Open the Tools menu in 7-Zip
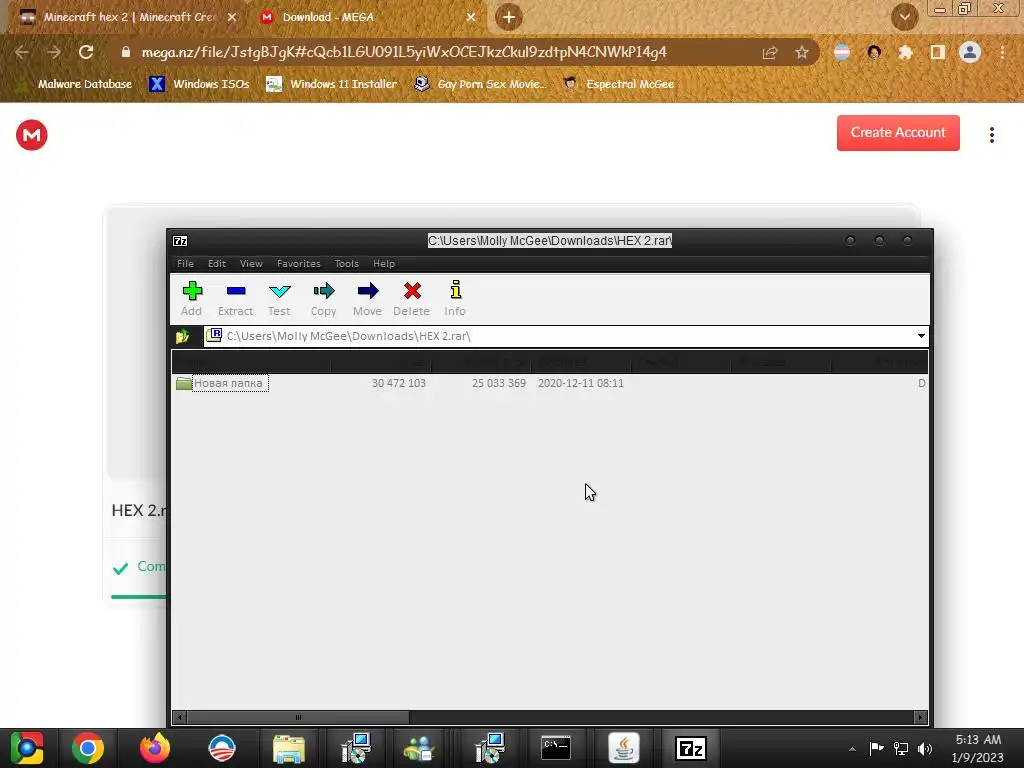Image resolution: width=1024 pixels, height=768 pixels. click(x=347, y=264)
